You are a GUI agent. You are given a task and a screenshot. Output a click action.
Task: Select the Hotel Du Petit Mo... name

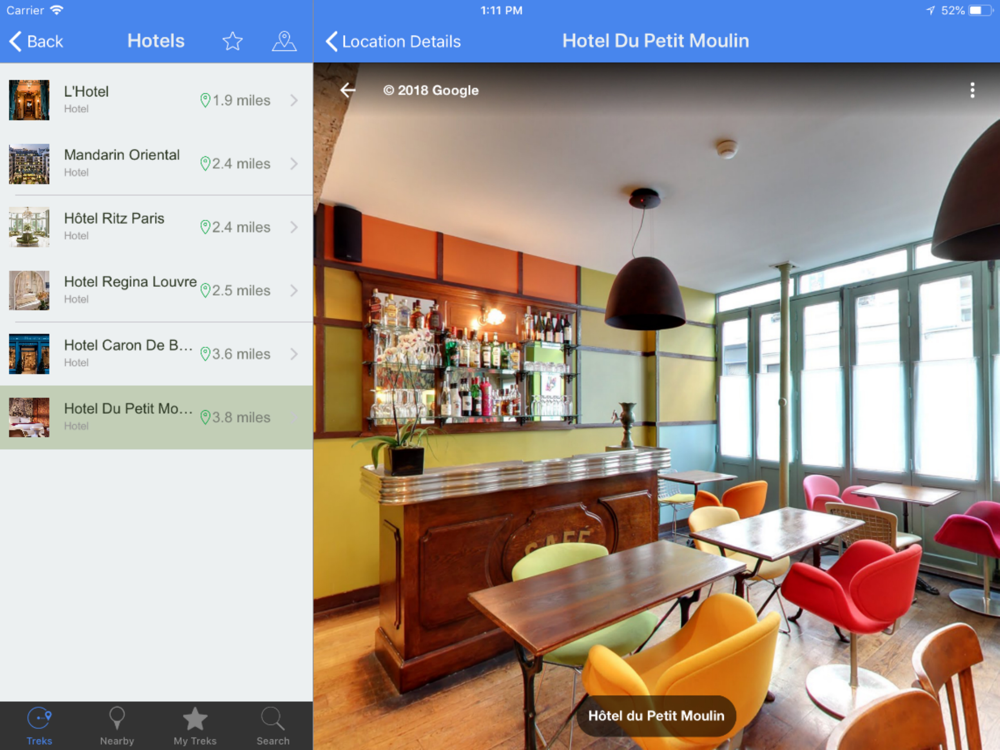pos(128,409)
